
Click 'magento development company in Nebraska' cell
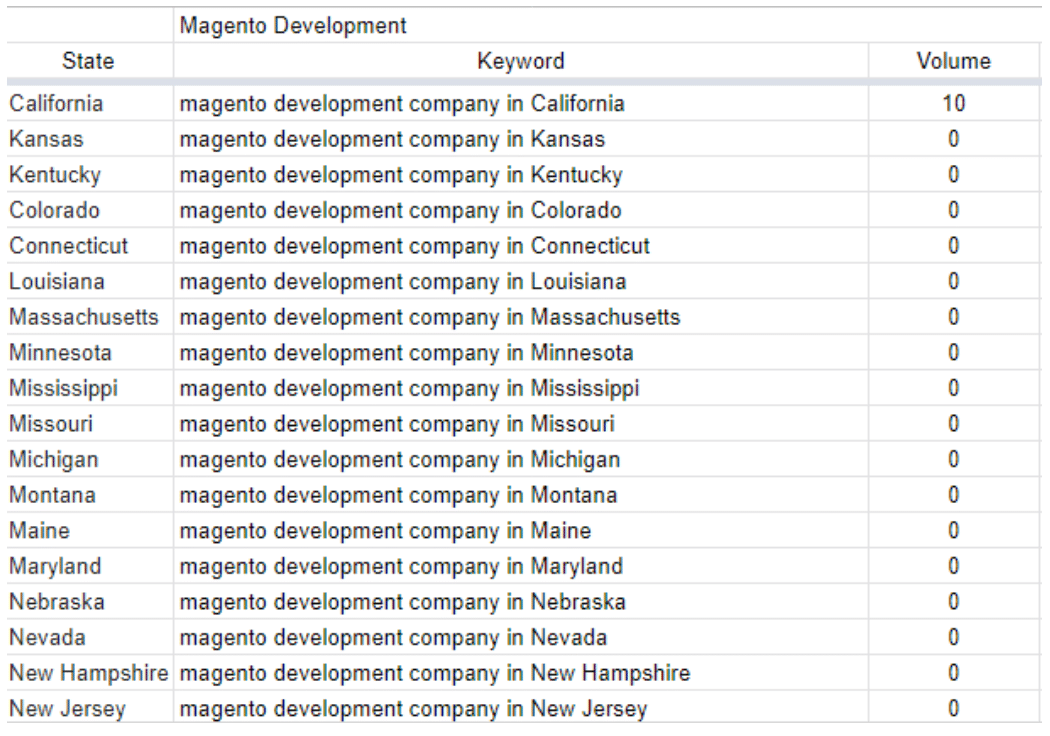point(520,601)
